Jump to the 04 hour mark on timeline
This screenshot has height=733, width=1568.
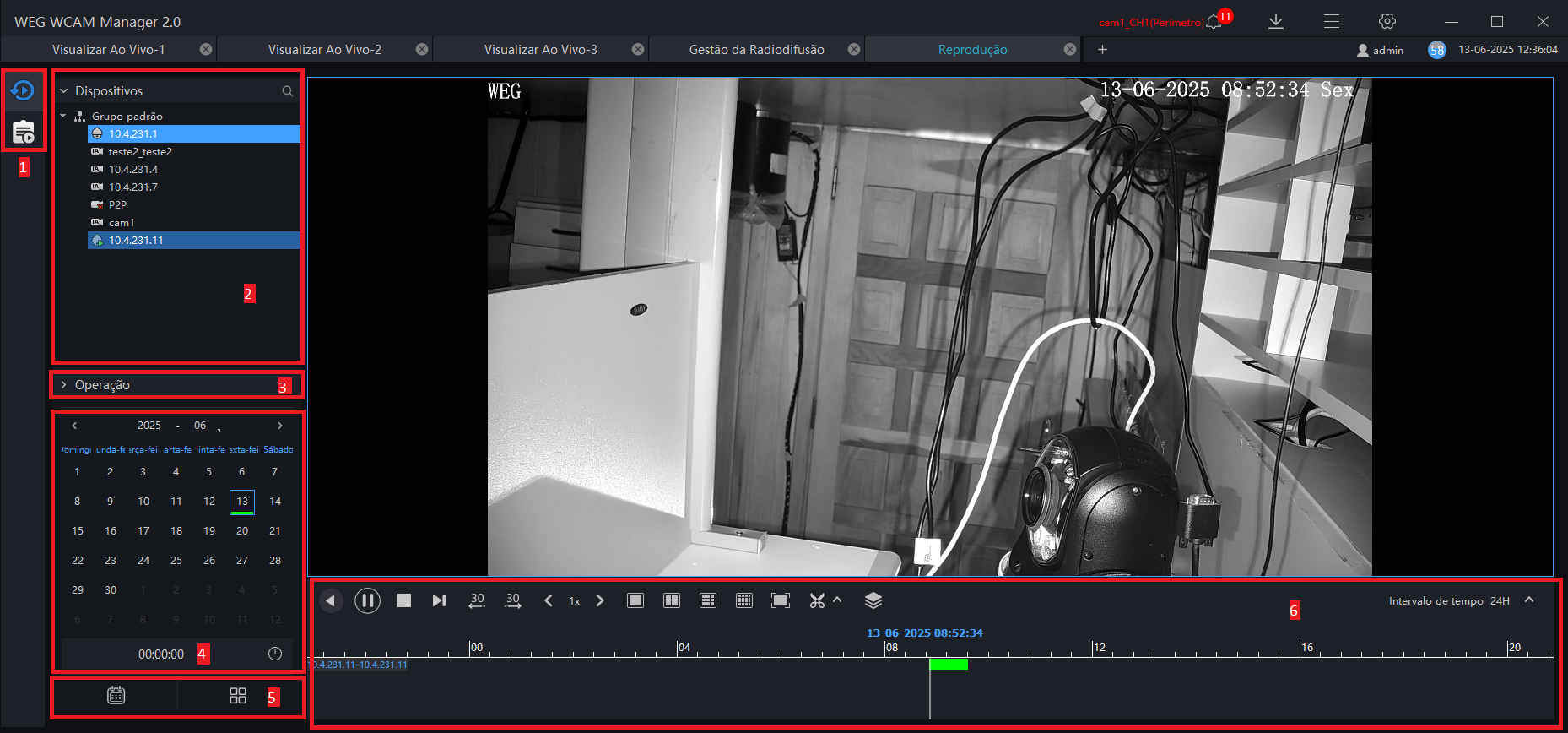[x=684, y=648]
